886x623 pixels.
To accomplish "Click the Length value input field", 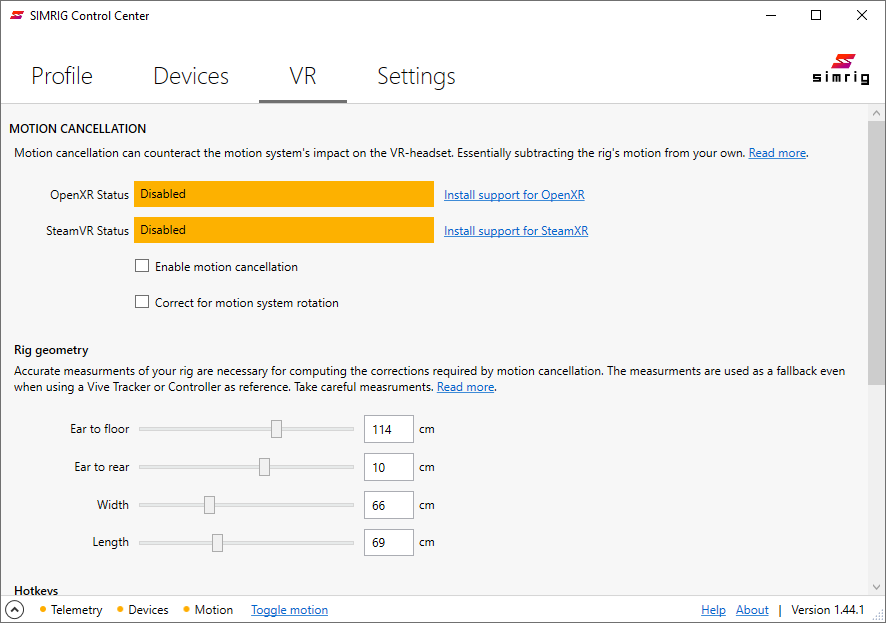I will coord(388,542).
